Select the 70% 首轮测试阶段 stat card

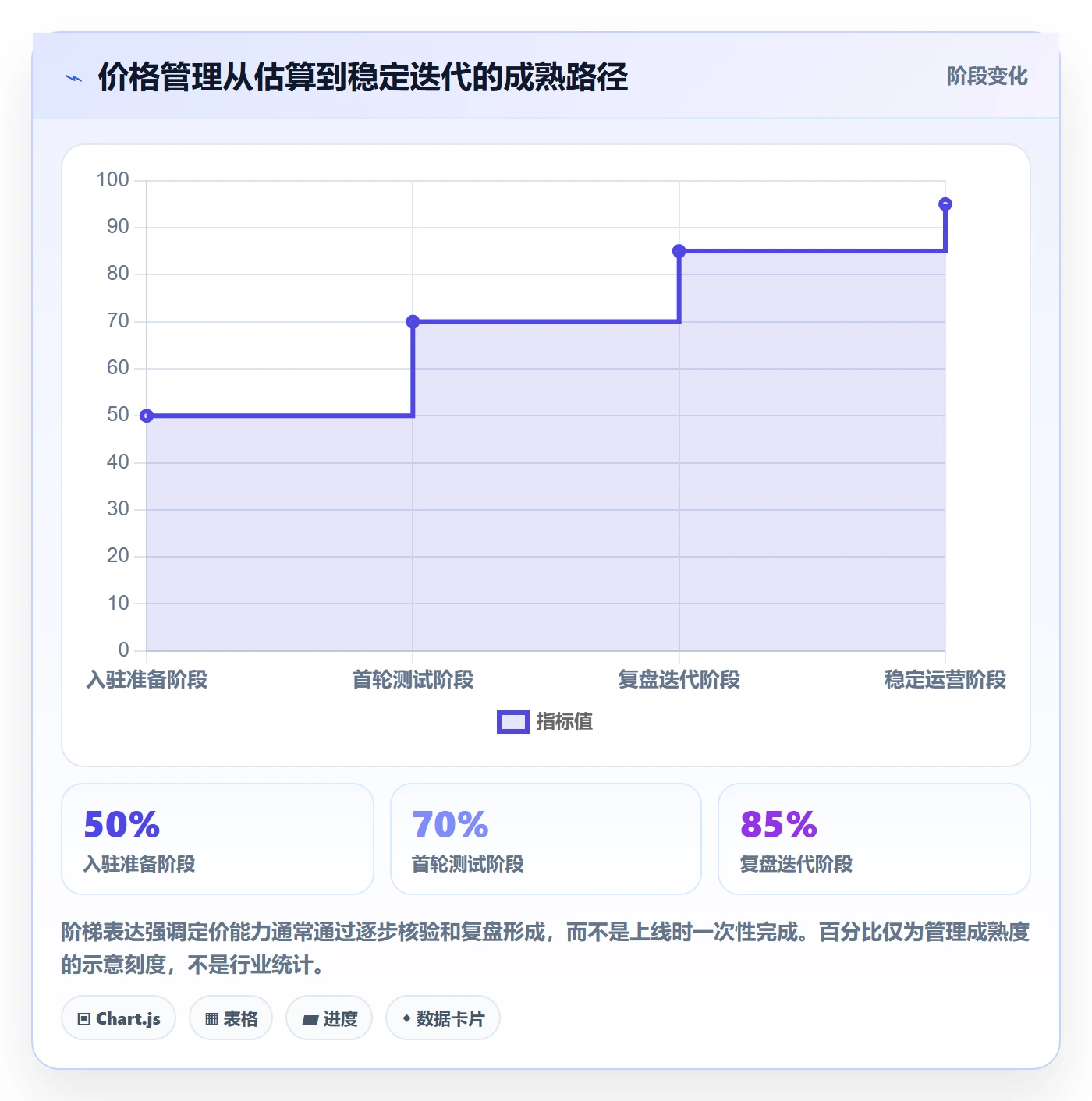tap(546, 839)
